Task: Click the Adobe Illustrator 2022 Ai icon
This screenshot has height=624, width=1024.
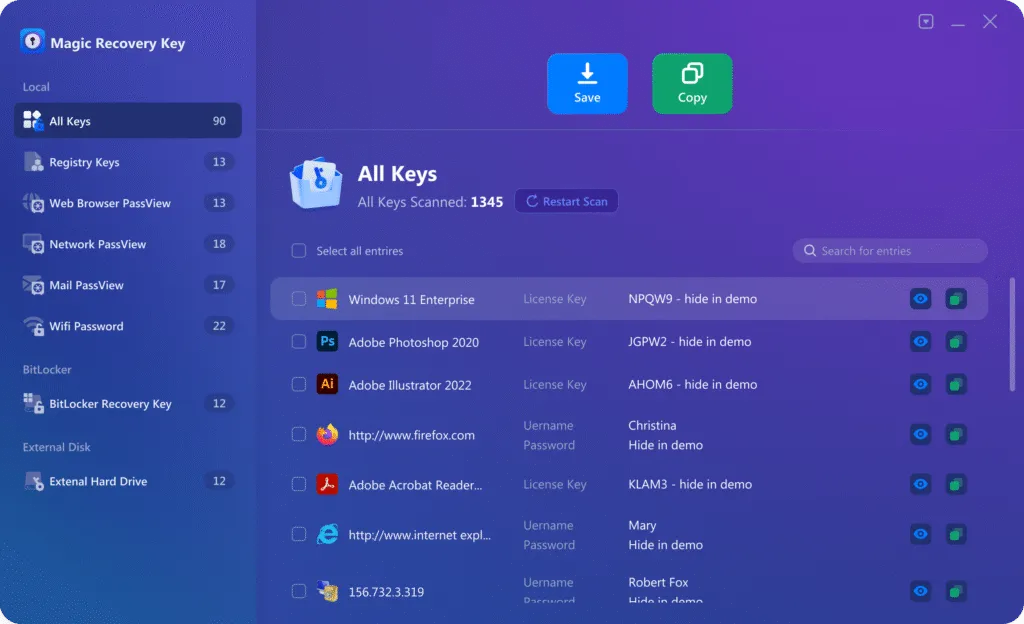Action: pyautogui.click(x=327, y=384)
